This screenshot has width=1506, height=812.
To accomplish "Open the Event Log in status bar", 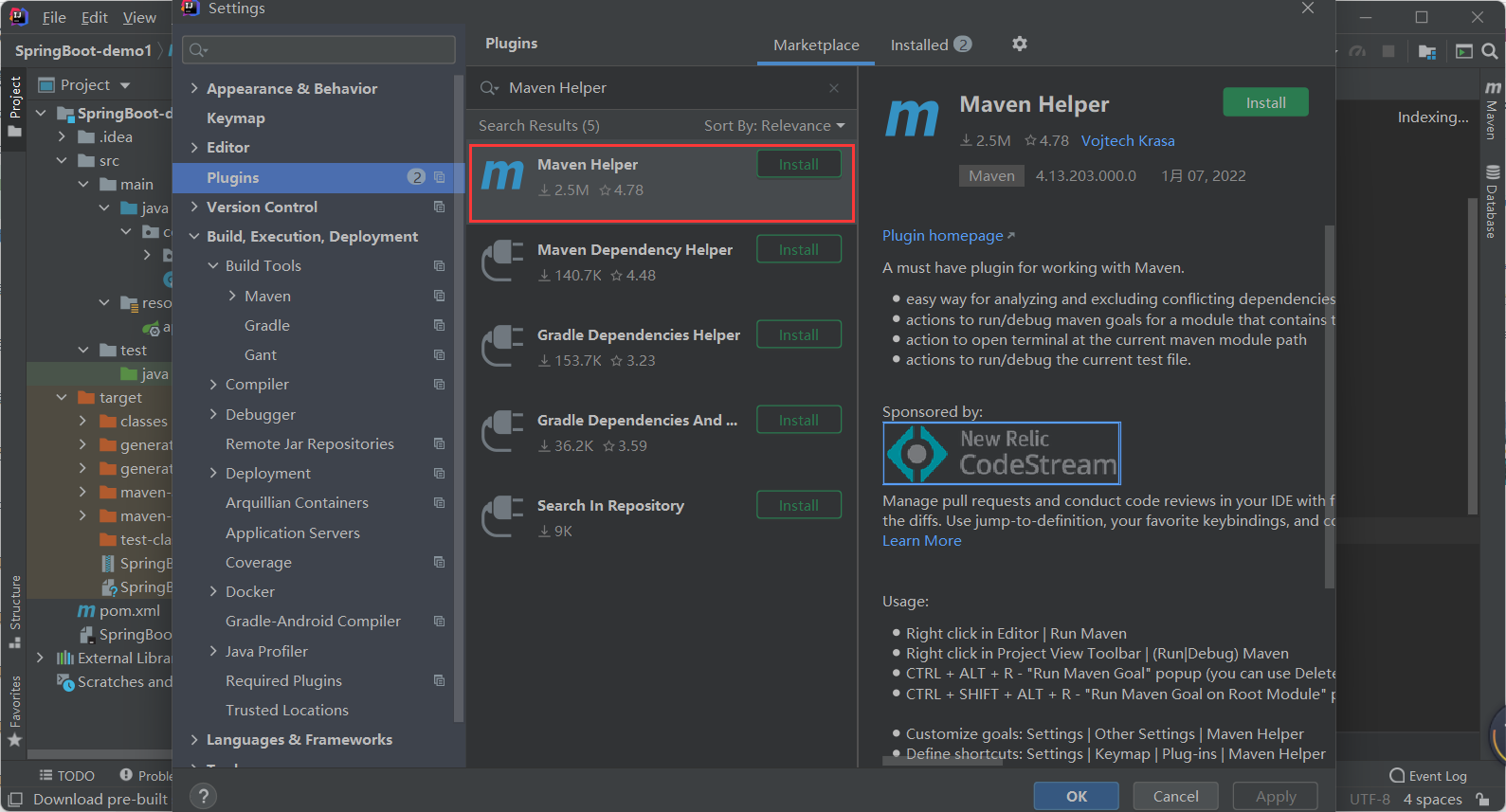I will tap(1428, 776).
